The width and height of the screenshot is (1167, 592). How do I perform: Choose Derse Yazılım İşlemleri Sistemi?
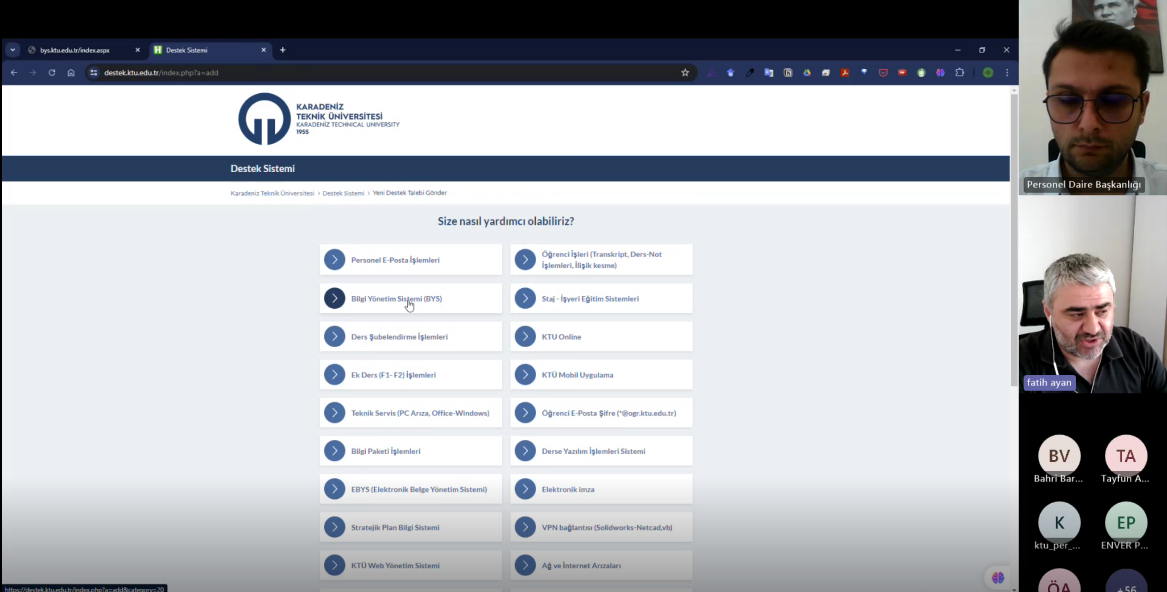coord(601,451)
